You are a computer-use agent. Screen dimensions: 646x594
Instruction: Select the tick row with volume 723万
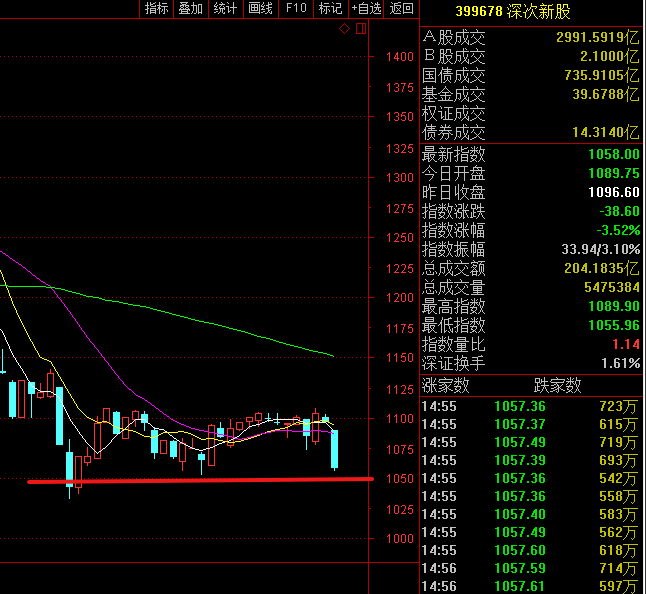pyautogui.click(x=530, y=407)
